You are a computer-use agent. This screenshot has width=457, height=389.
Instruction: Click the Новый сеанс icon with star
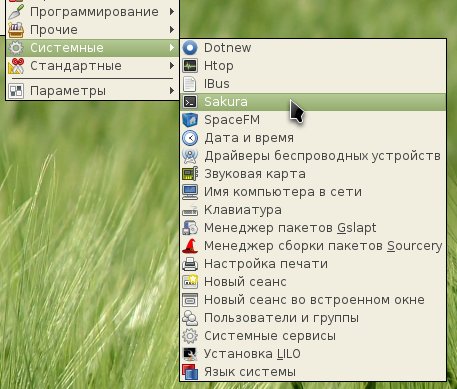point(190,282)
